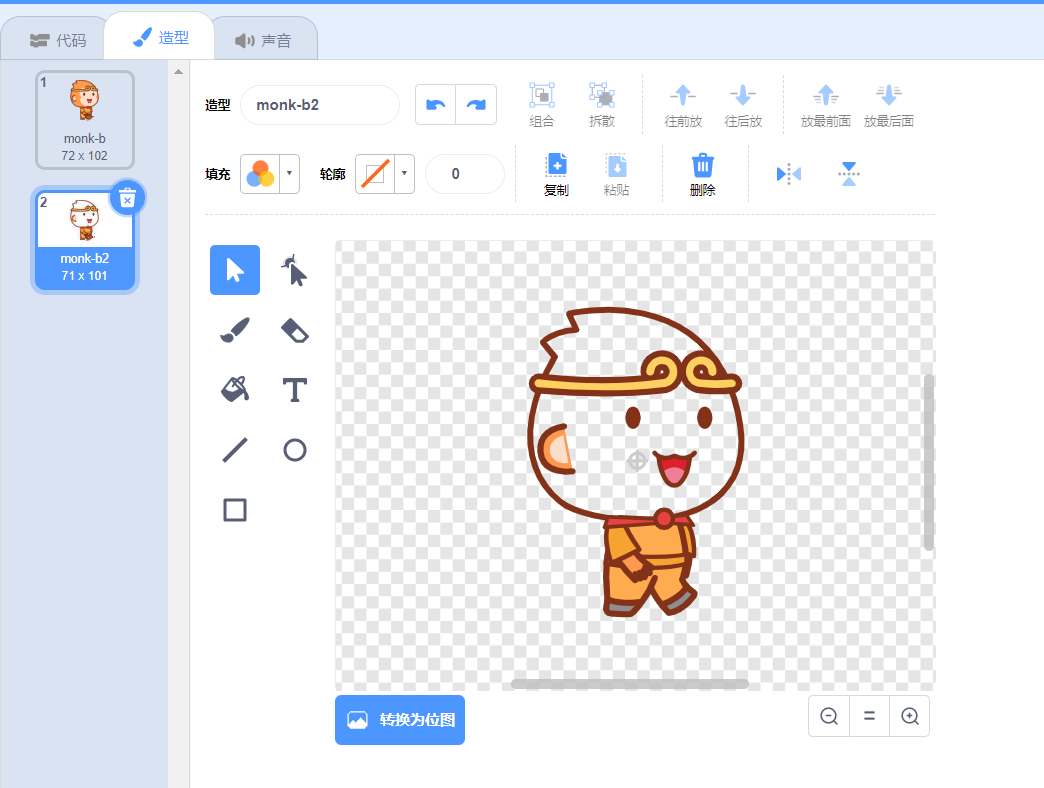The image size is (1044, 788).
Task: Click the canvas horizontal scrollbar
Action: [x=630, y=684]
